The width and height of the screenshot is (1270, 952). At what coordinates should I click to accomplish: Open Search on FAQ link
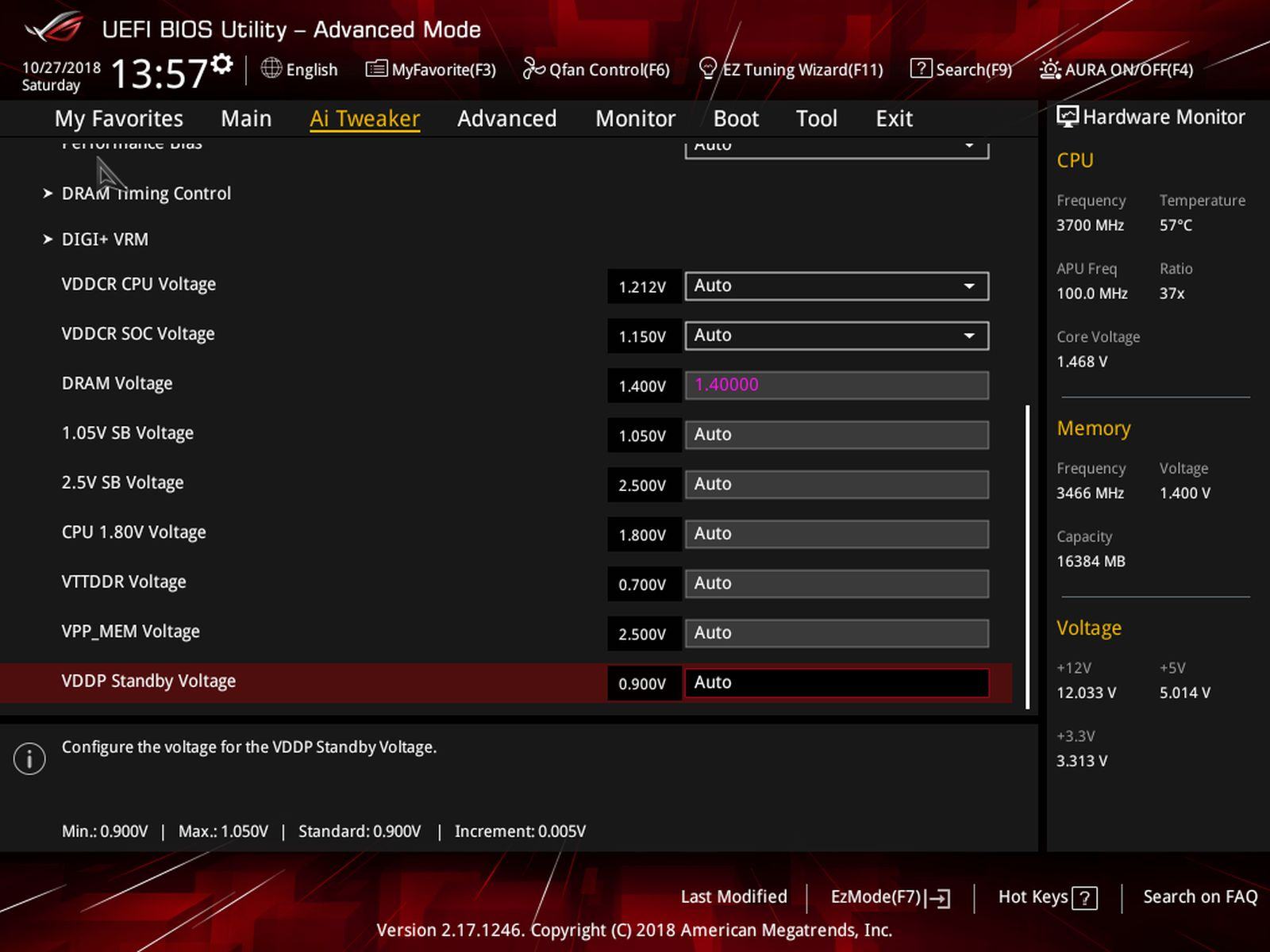tap(1200, 897)
